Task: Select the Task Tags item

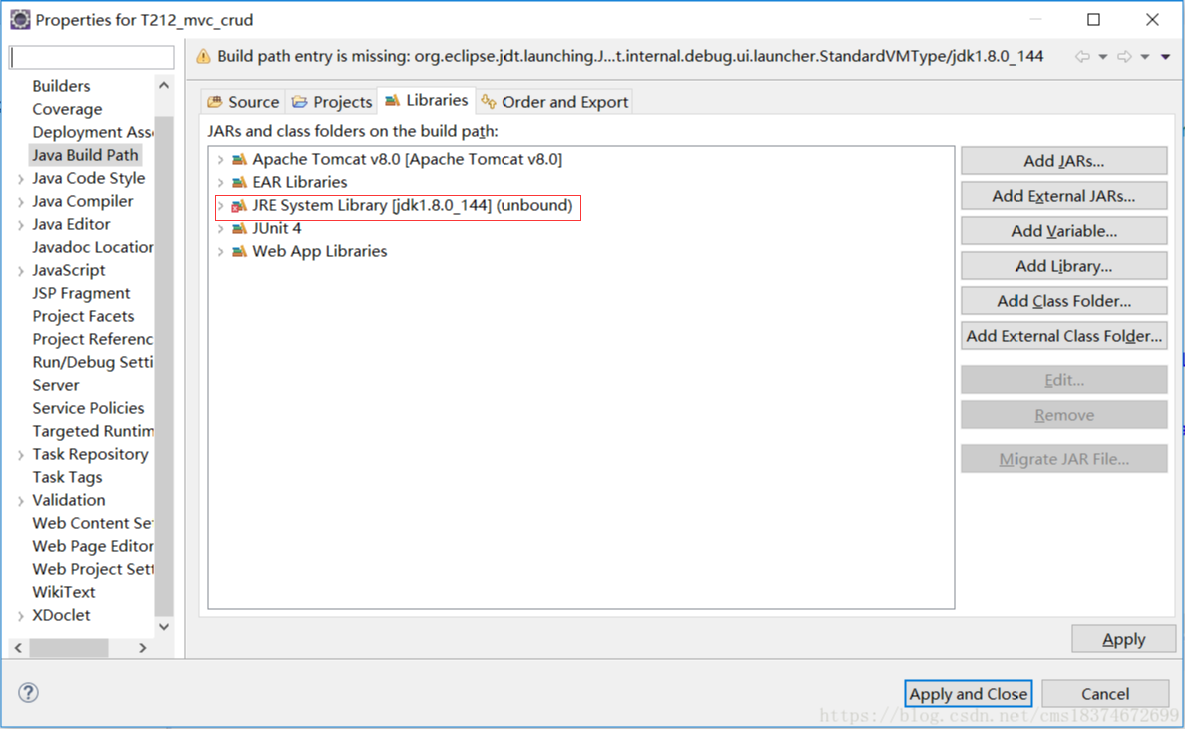Action: pyautogui.click(x=67, y=477)
